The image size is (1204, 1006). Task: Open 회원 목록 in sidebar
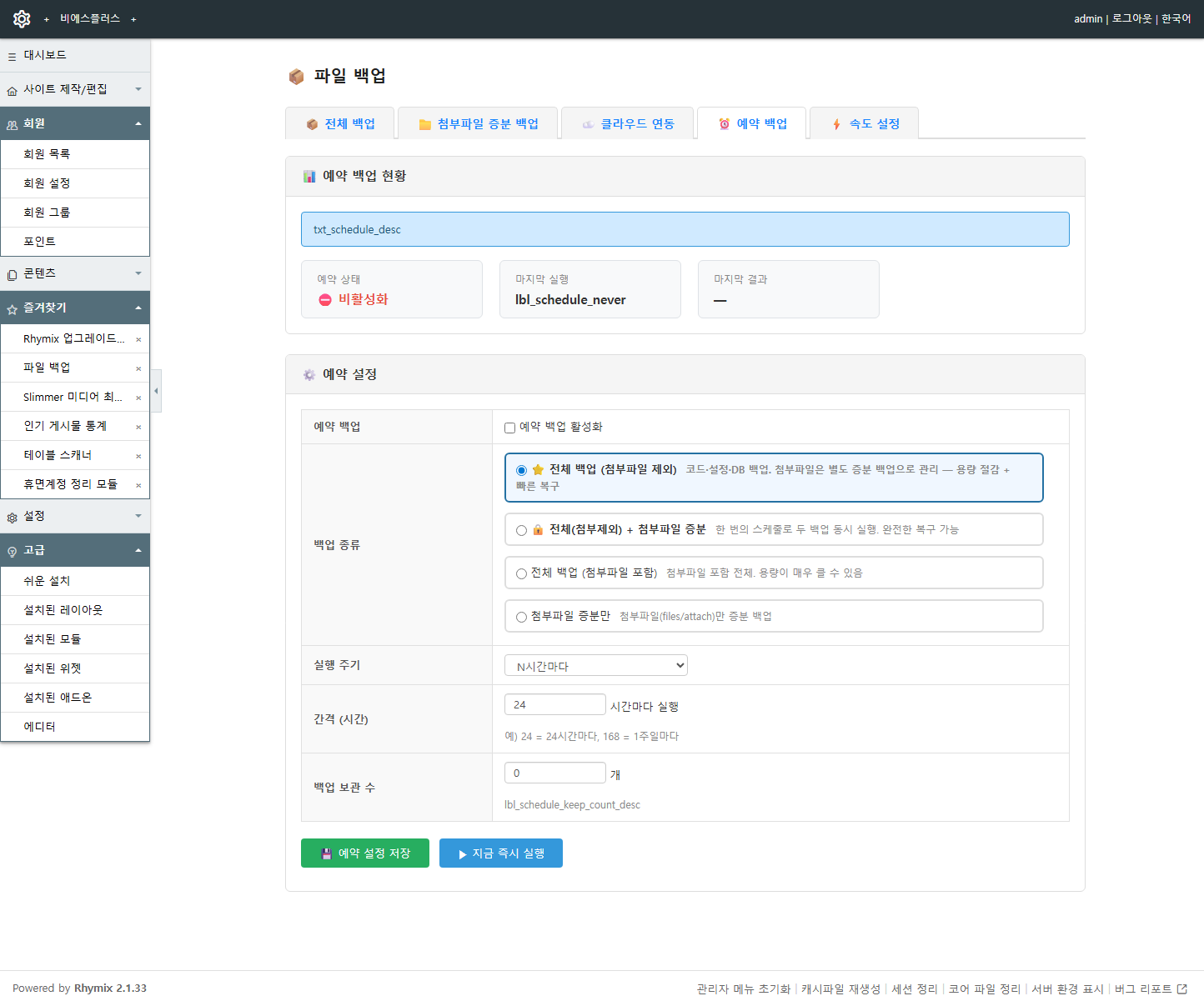(75, 154)
